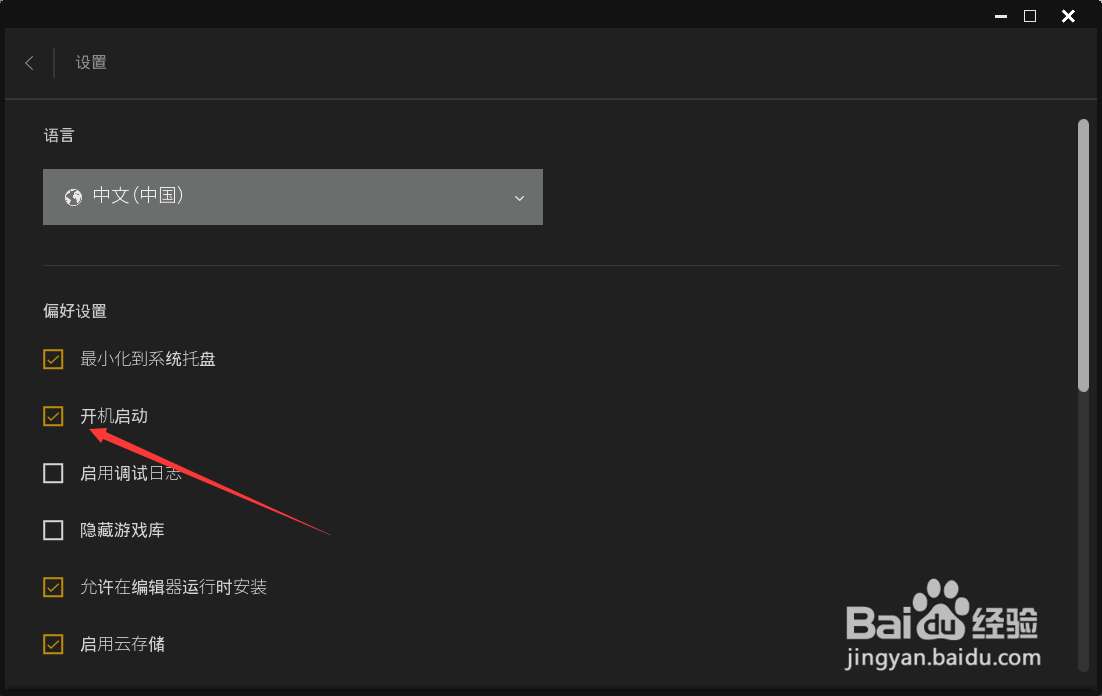1102x696 pixels.
Task: Click the 启用云存储 label text
Action: click(x=122, y=644)
